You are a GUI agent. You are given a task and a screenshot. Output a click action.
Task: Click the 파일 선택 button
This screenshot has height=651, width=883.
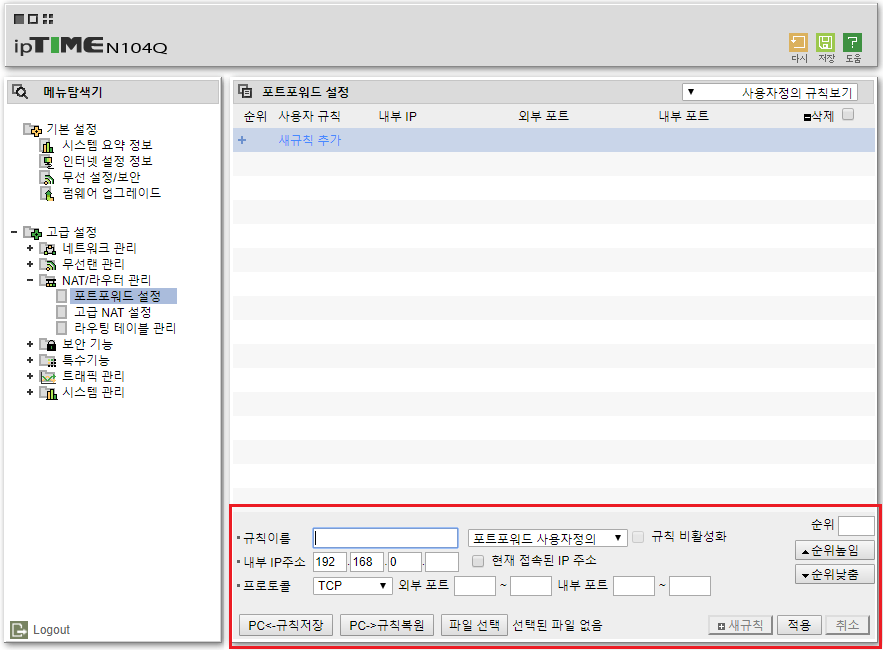(474, 625)
